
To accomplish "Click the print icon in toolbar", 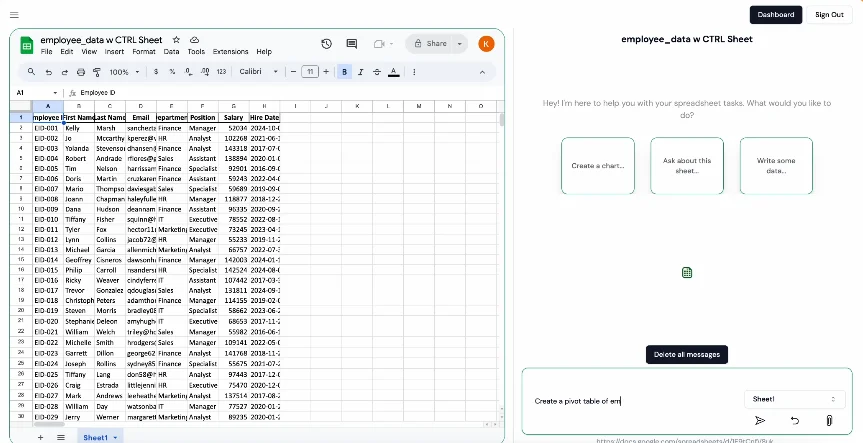I will [x=80, y=72].
